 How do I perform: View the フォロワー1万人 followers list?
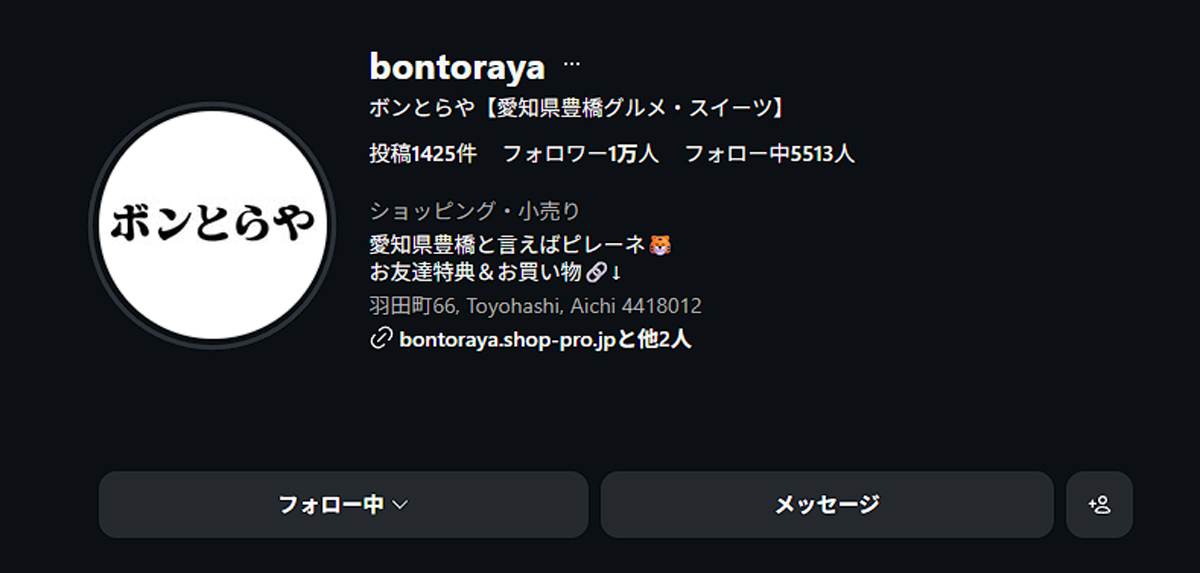pos(580,154)
